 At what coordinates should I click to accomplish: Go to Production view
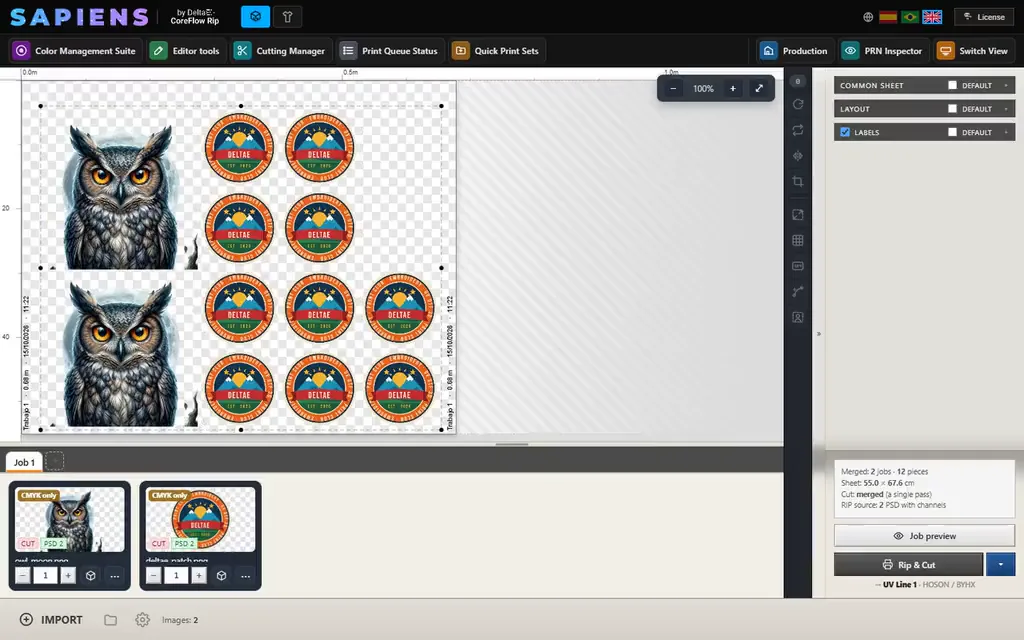[x=795, y=51]
